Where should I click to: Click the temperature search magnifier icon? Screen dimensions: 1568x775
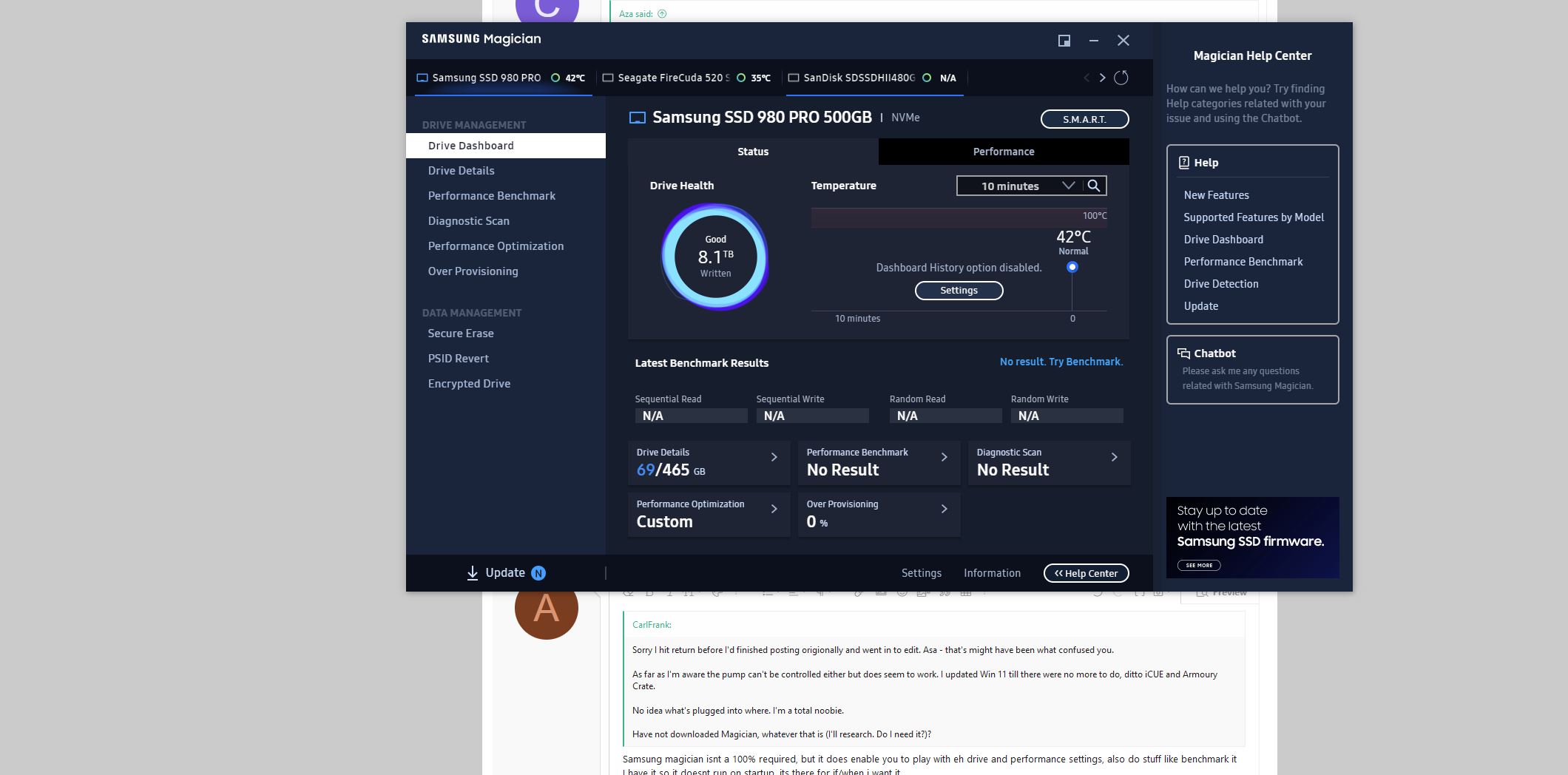pos(1094,186)
